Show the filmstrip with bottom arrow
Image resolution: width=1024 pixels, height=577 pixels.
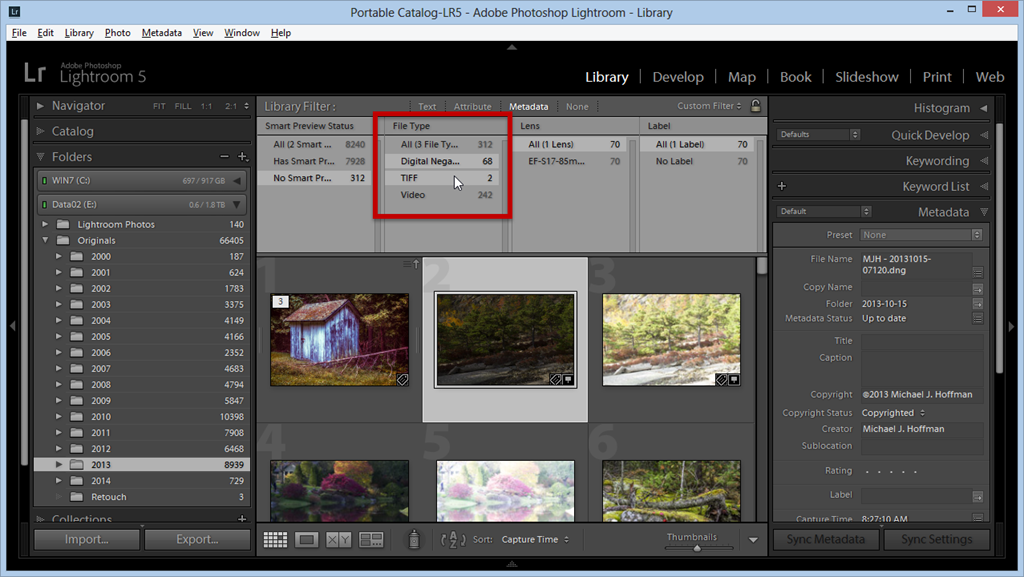pos(512,564)
